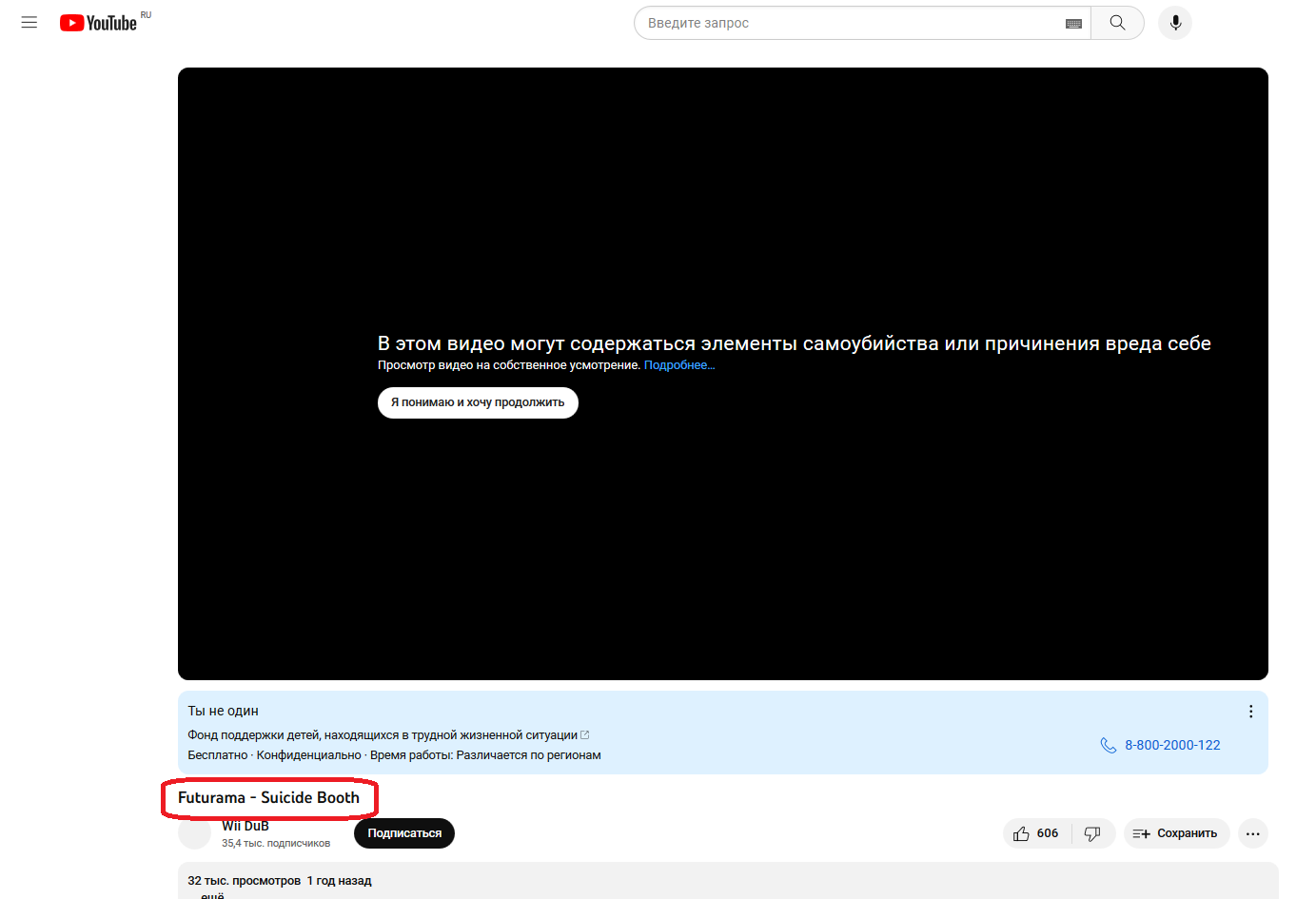Open the Wii DuB channel name
Screen dimensions: 1316x899
pos(246,826)
